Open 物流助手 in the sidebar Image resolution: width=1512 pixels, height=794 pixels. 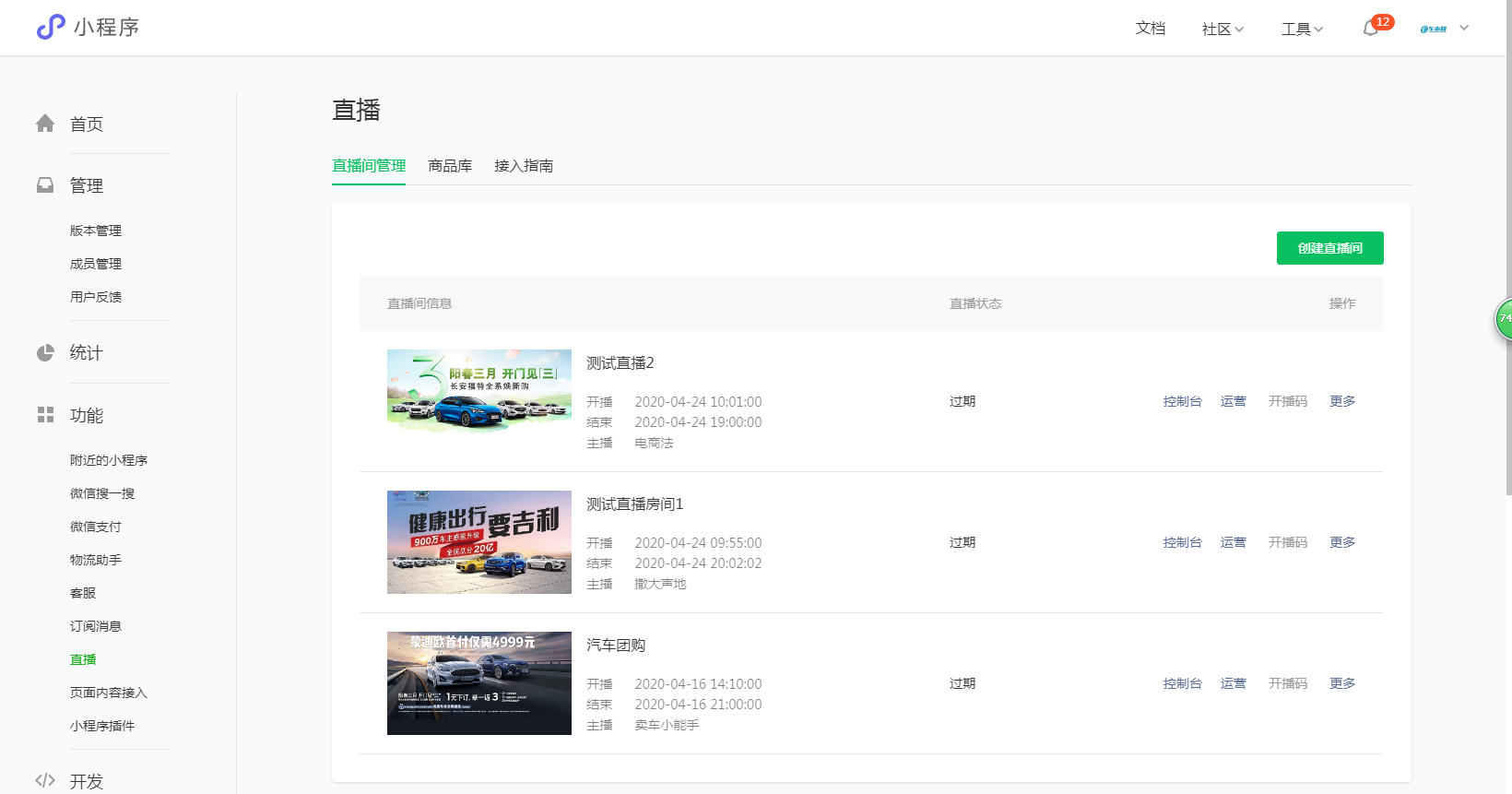point(96,560)
